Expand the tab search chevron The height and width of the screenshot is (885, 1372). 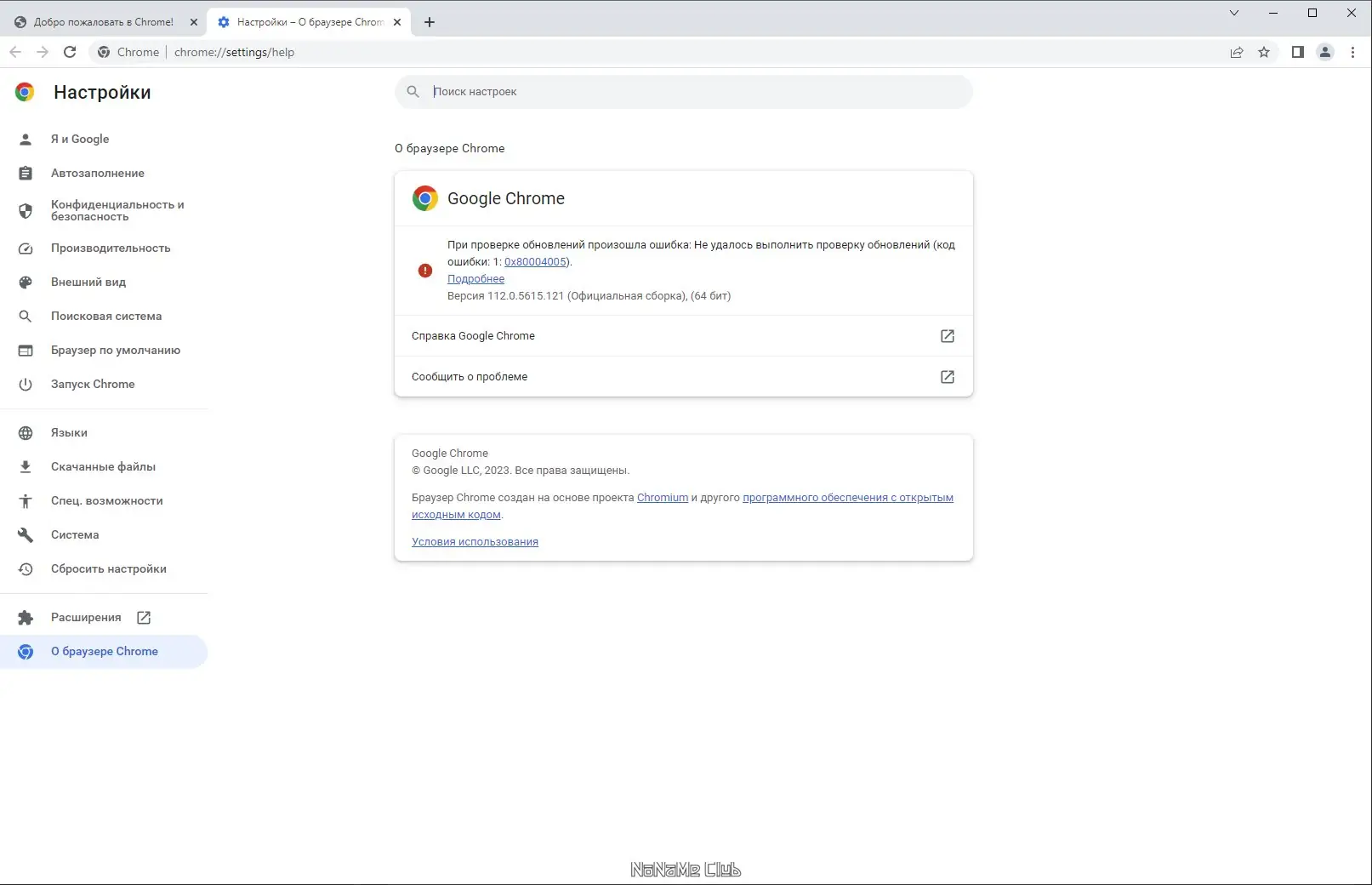point(1234,13)
